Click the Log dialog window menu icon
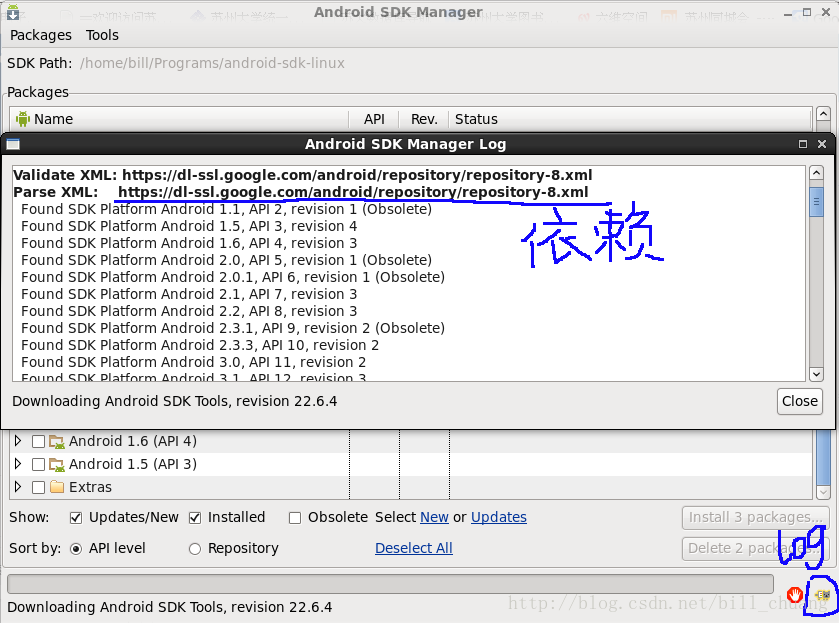Viewport: 839px width, 623px height. (13, 145)
